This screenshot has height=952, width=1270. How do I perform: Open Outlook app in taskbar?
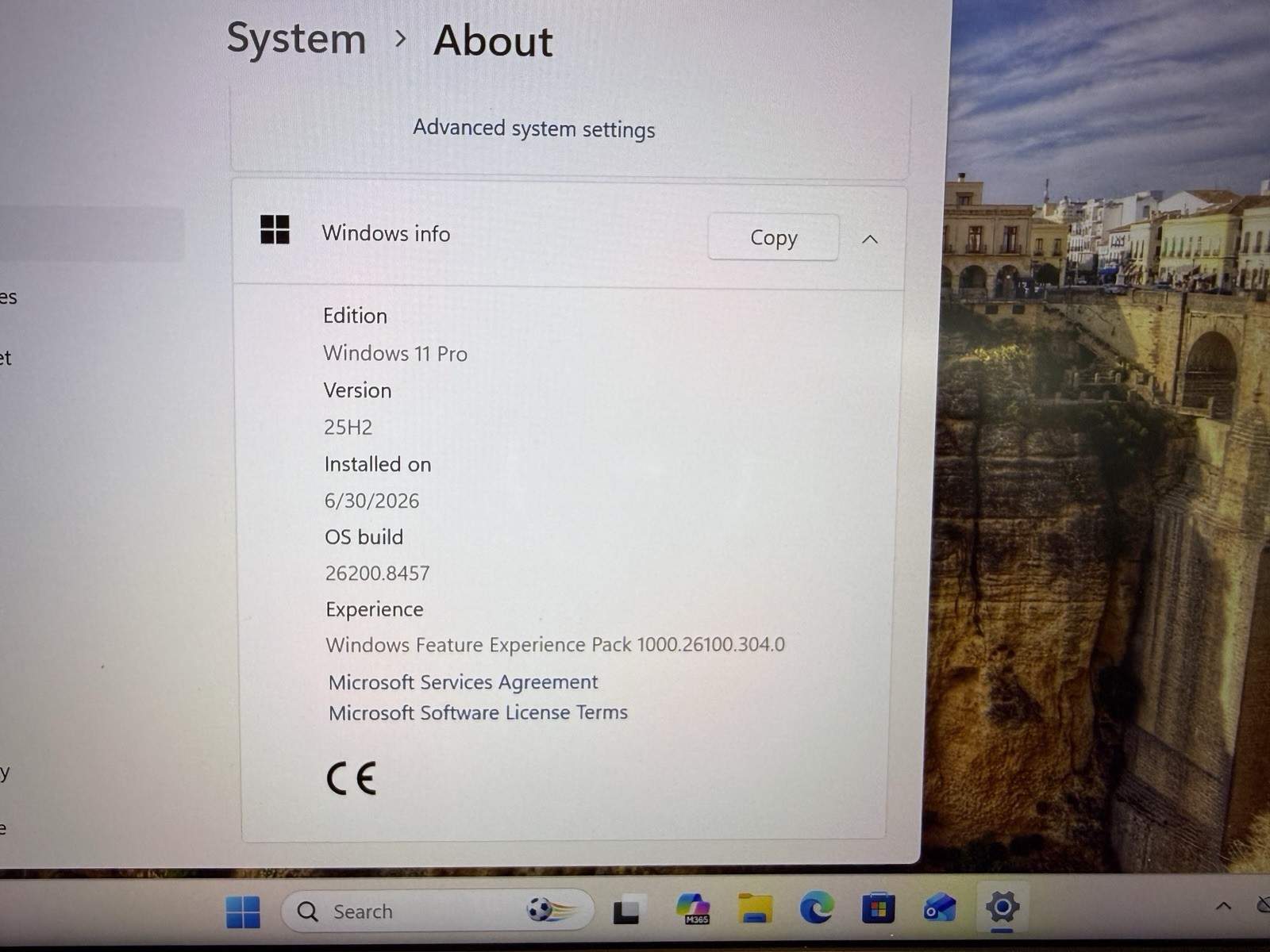[940, 908]
